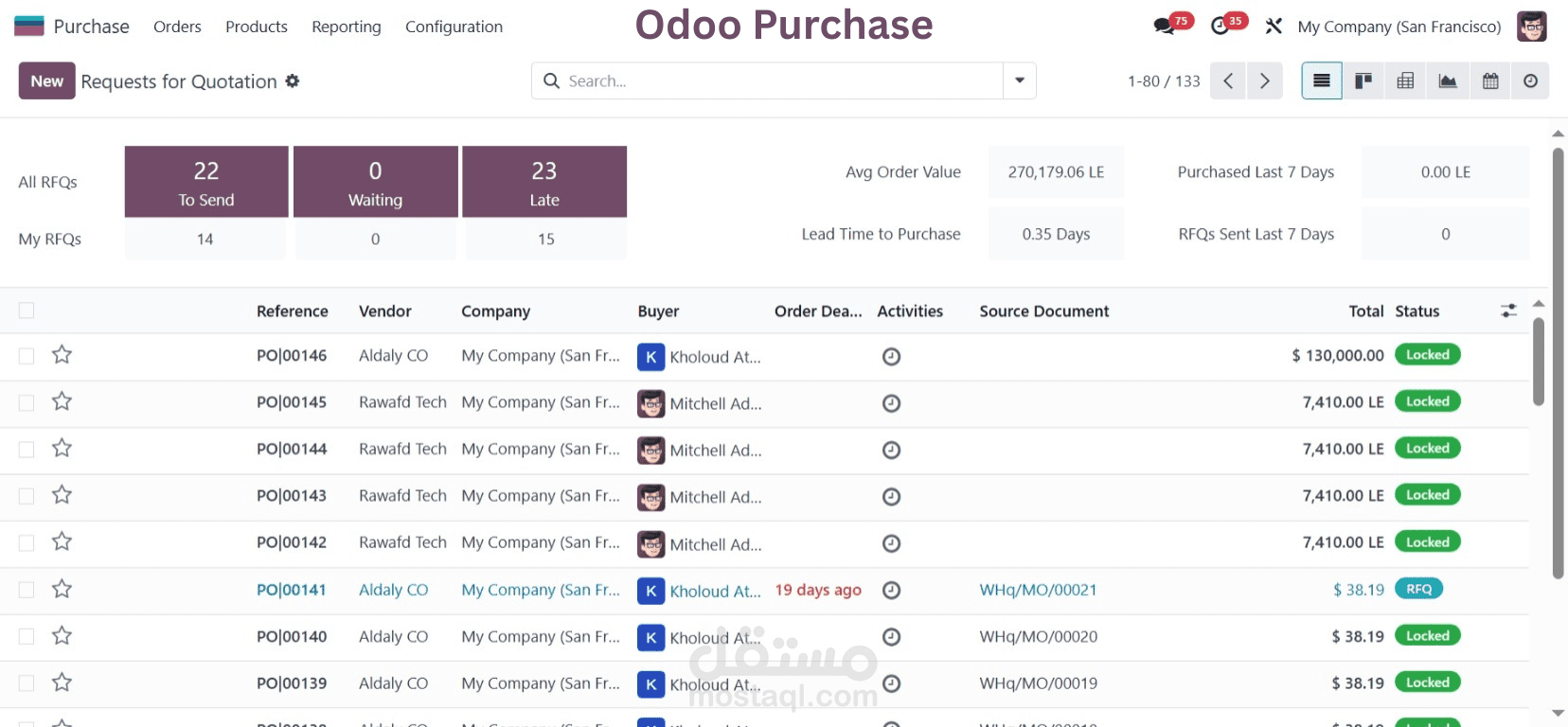The image size is (1568, 727).
Task: Click activity clock for PO|00141
Action: coord(891,590)
